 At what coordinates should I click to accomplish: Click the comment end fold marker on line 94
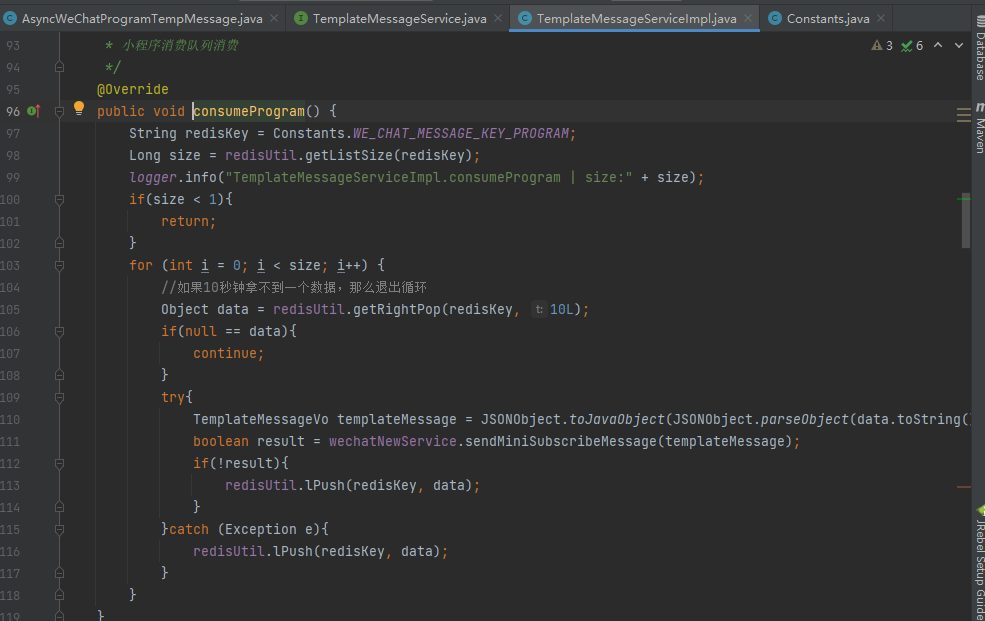[x=59, y=67]
